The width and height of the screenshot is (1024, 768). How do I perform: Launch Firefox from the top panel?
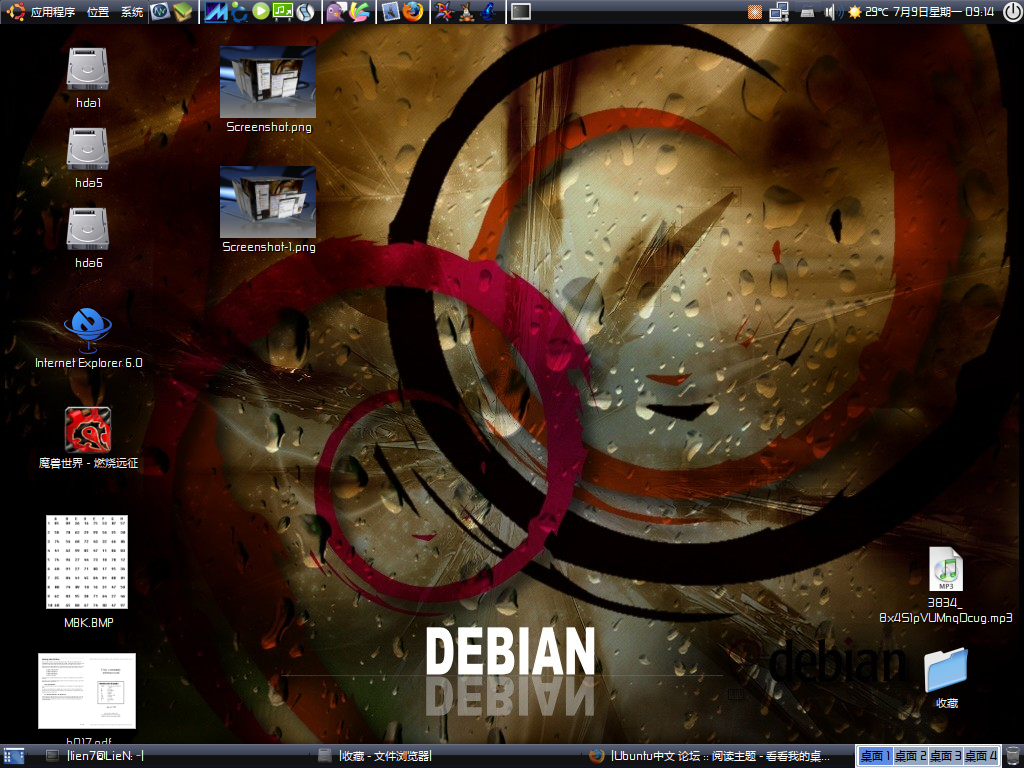click(413, 12)
